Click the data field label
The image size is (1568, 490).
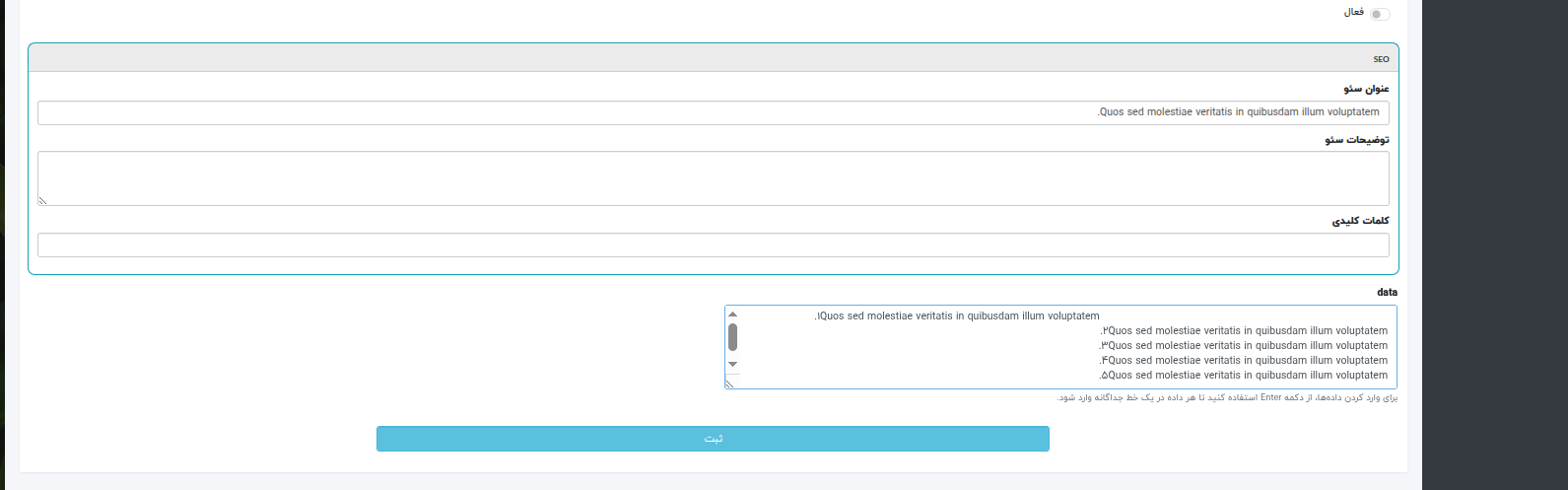[x=1387, y=293]
